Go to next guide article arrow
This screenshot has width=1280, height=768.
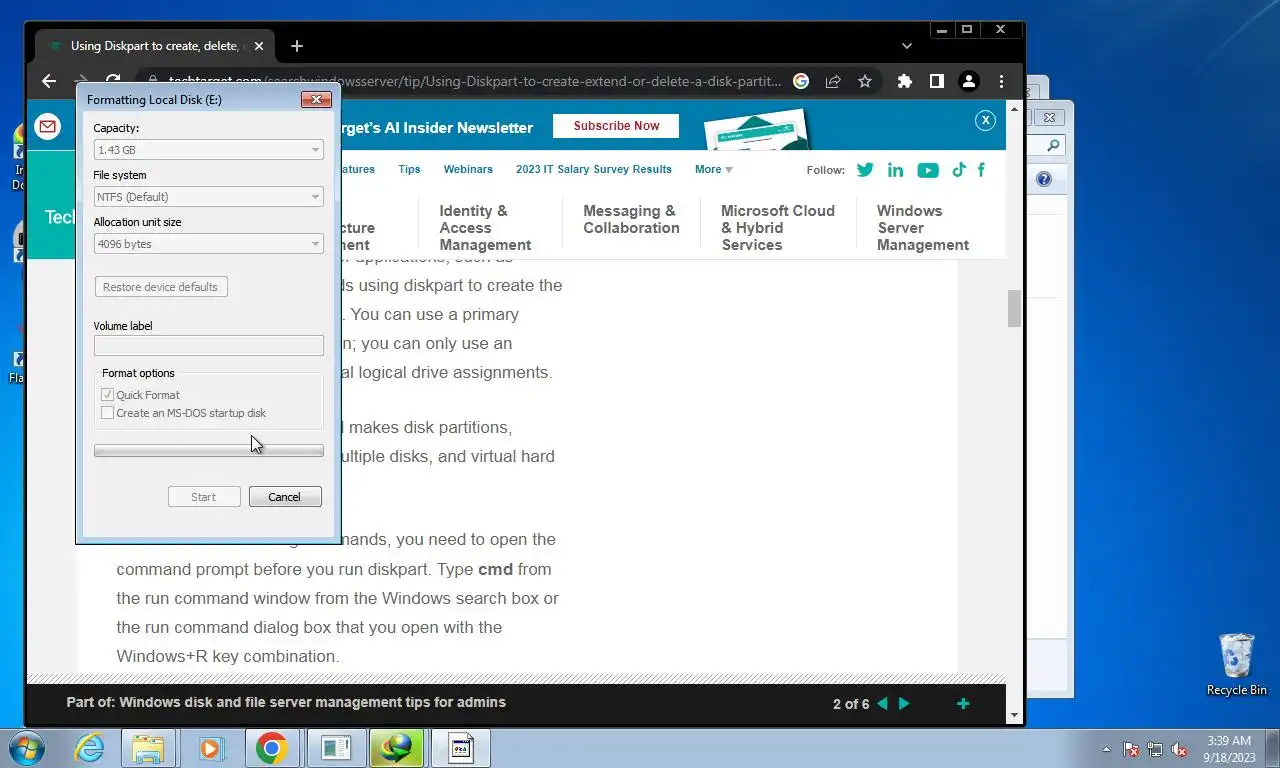point(904,703)
